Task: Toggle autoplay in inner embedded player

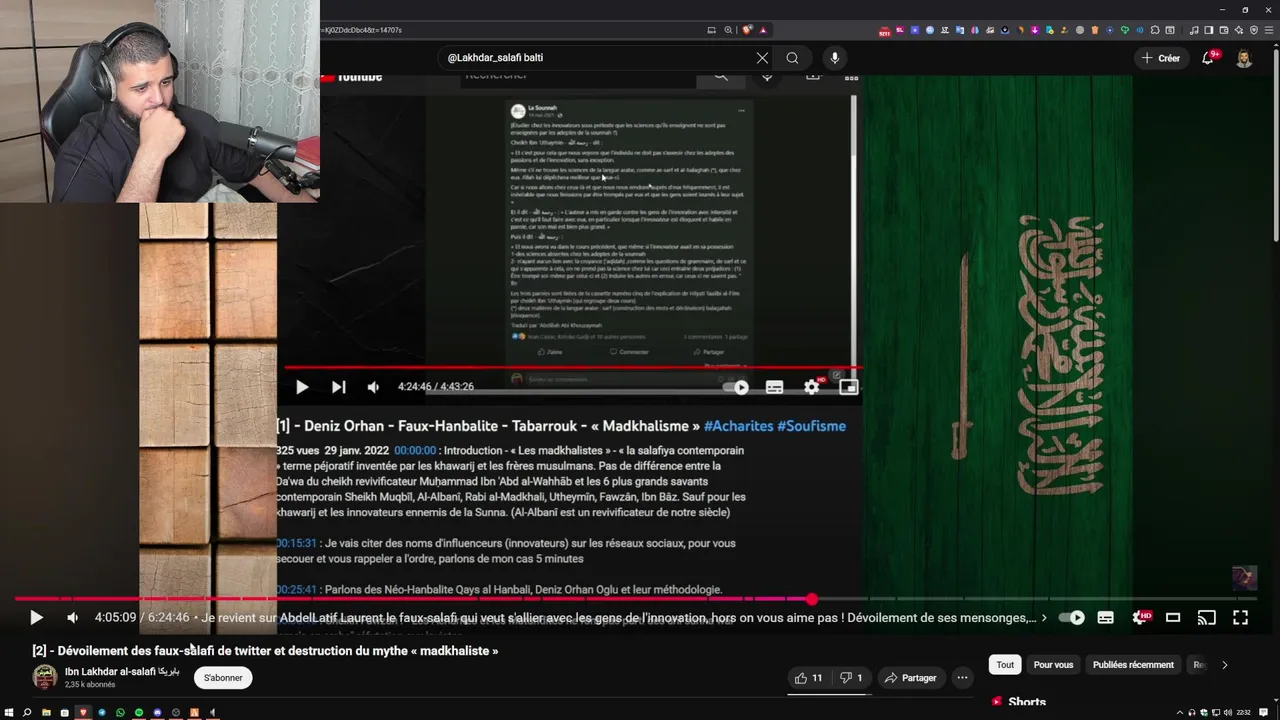Action: (737, 387)
